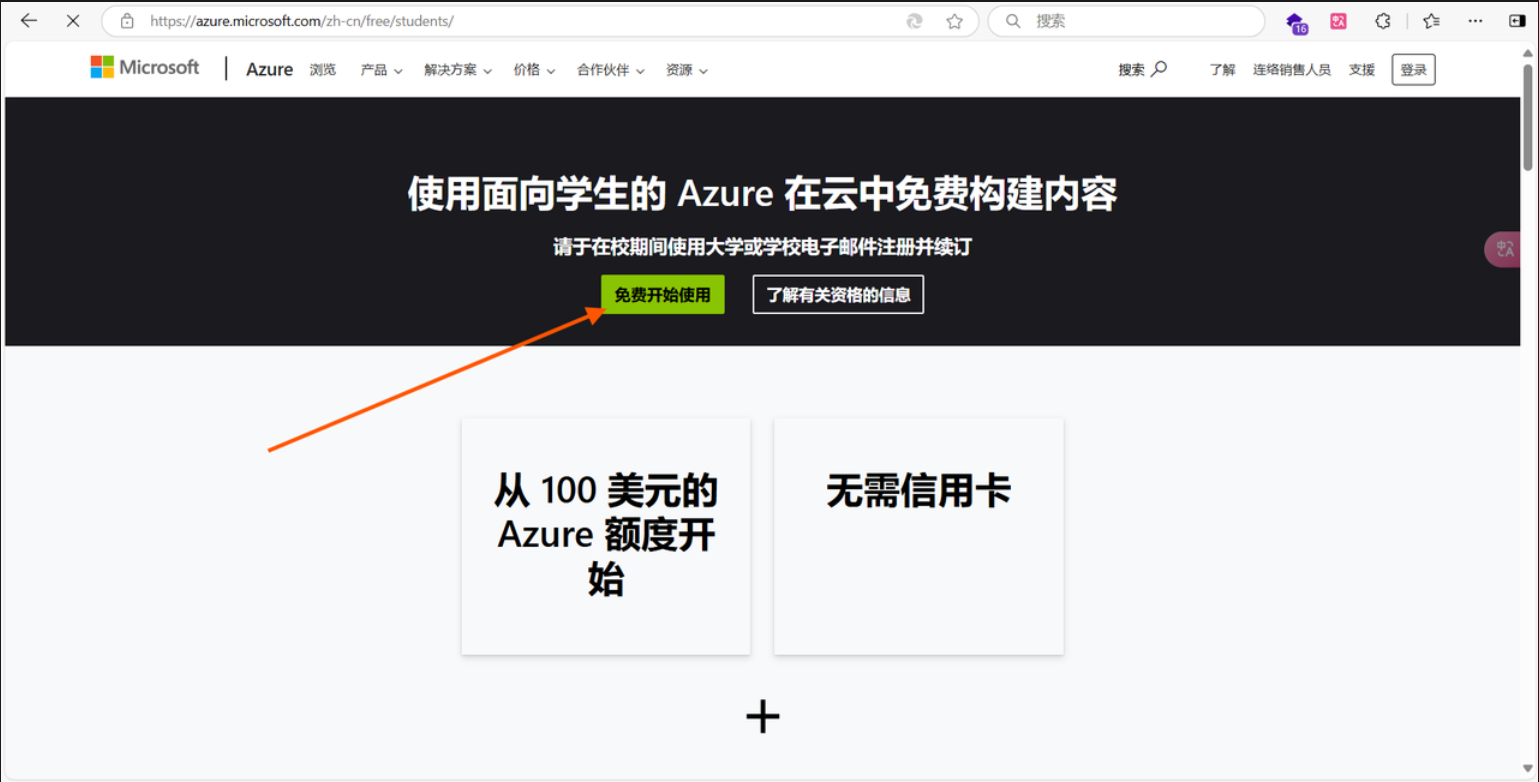The height and width of the screenshot is (782, 1539).
Task: Go back using the browser back arrow
Action: [x=29, y=21]
